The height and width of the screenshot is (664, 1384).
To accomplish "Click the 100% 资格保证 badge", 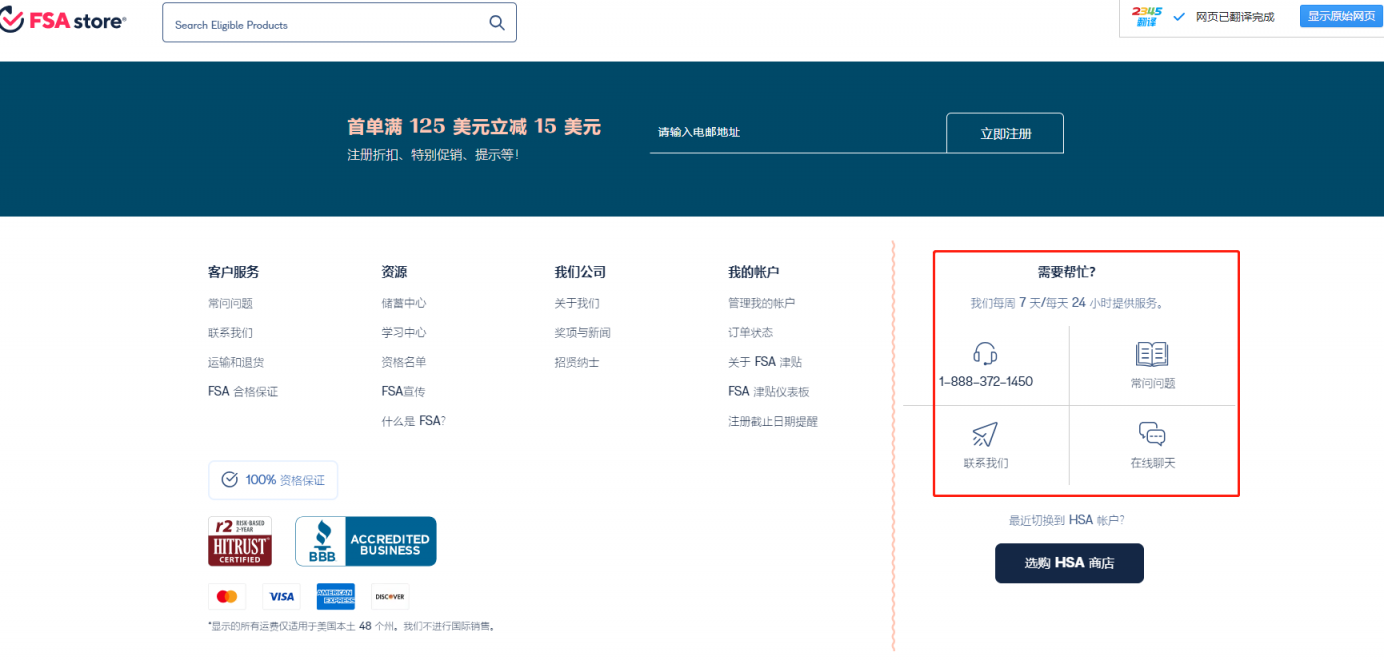I will (272, 480).
